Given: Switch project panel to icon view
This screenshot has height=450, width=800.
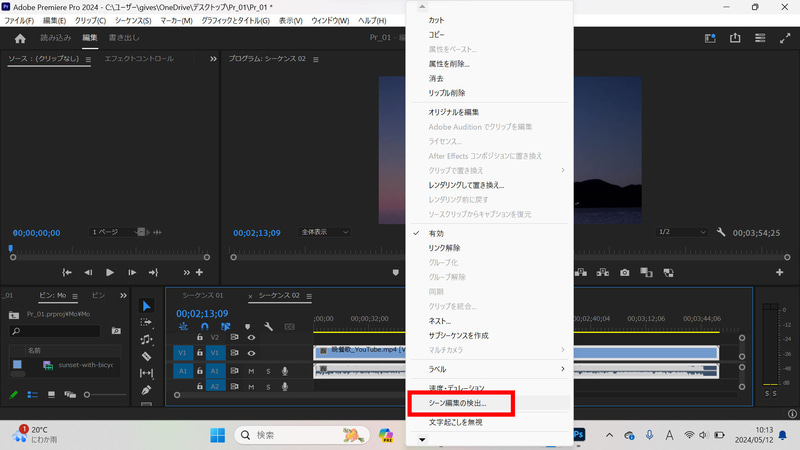Looking at the screenshot, I should tap(51, 394).
